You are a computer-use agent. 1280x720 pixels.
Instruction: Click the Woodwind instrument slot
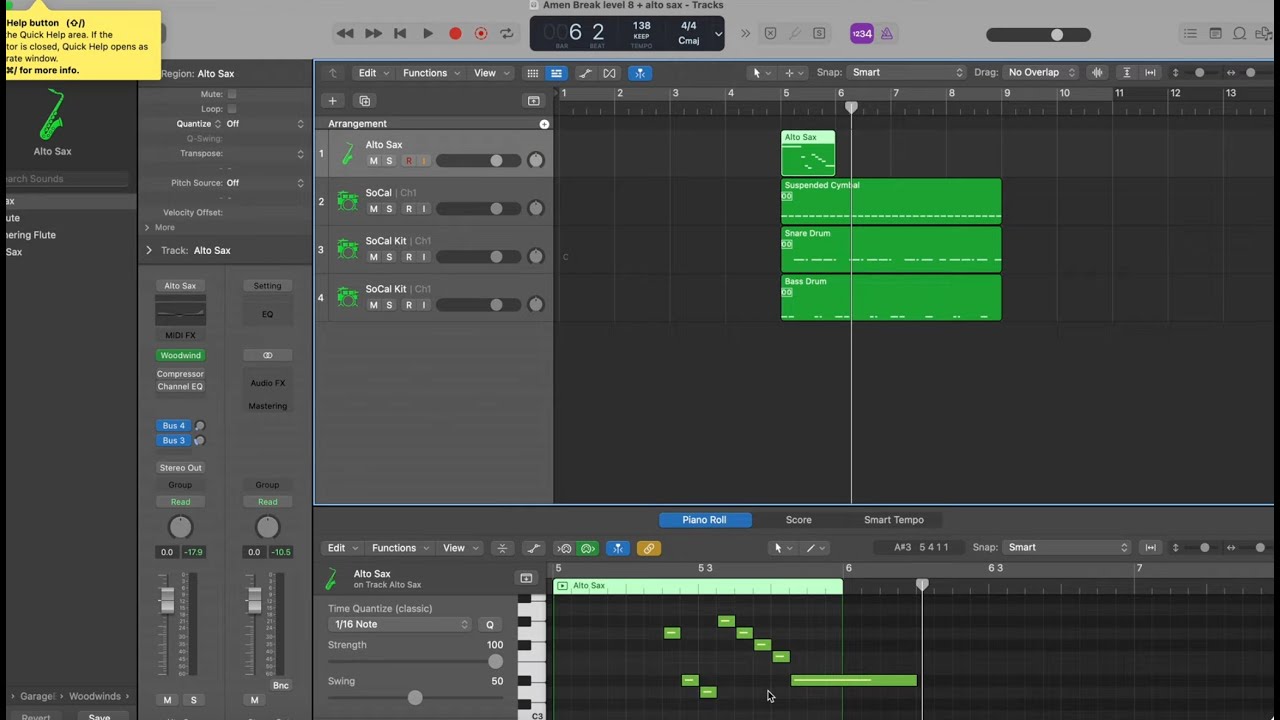pos(180,355)
